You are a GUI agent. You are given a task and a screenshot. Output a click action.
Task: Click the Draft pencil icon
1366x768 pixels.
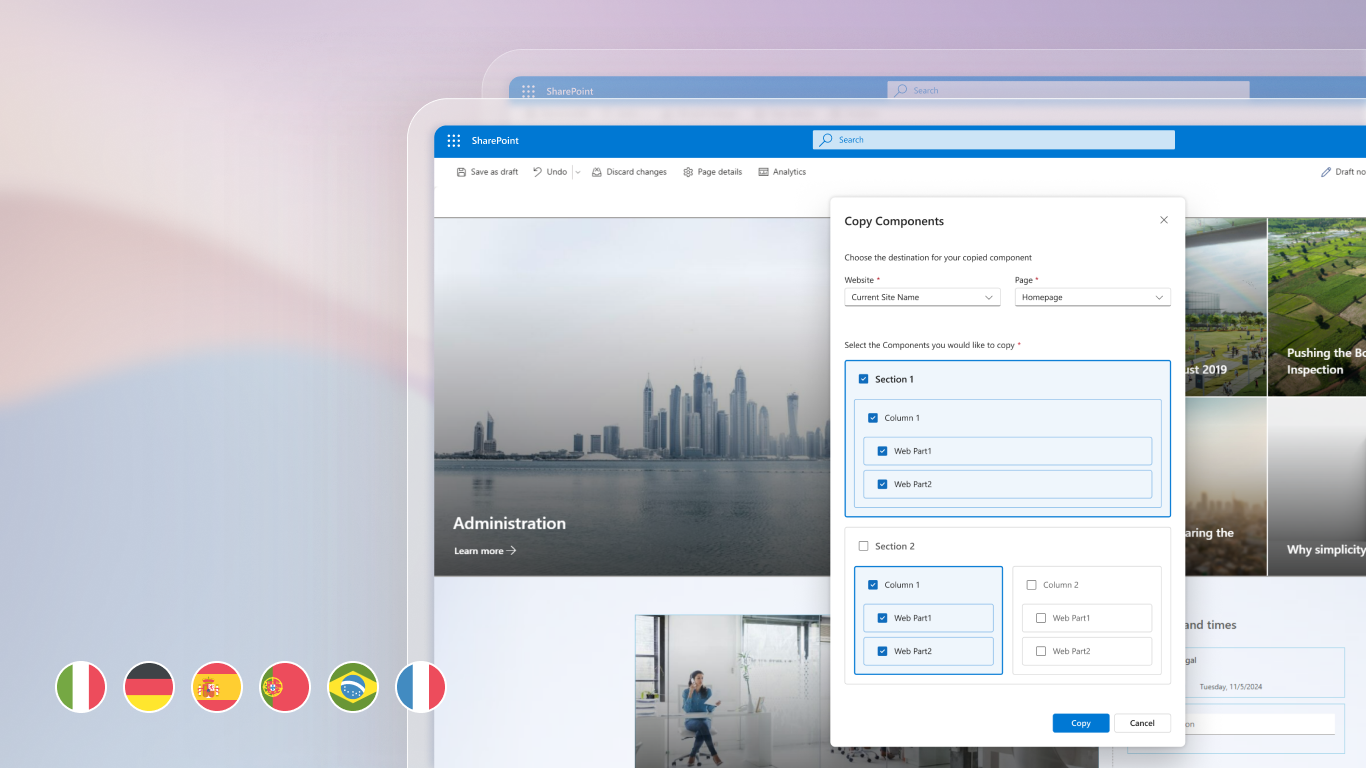click(x=1326, y=172)
